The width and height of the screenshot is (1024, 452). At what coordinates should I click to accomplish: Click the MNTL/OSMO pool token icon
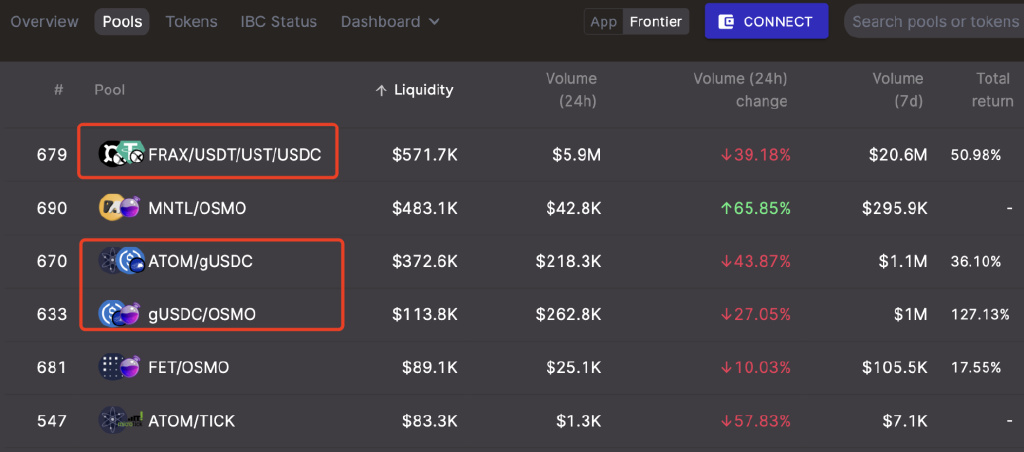click(120, 208)
